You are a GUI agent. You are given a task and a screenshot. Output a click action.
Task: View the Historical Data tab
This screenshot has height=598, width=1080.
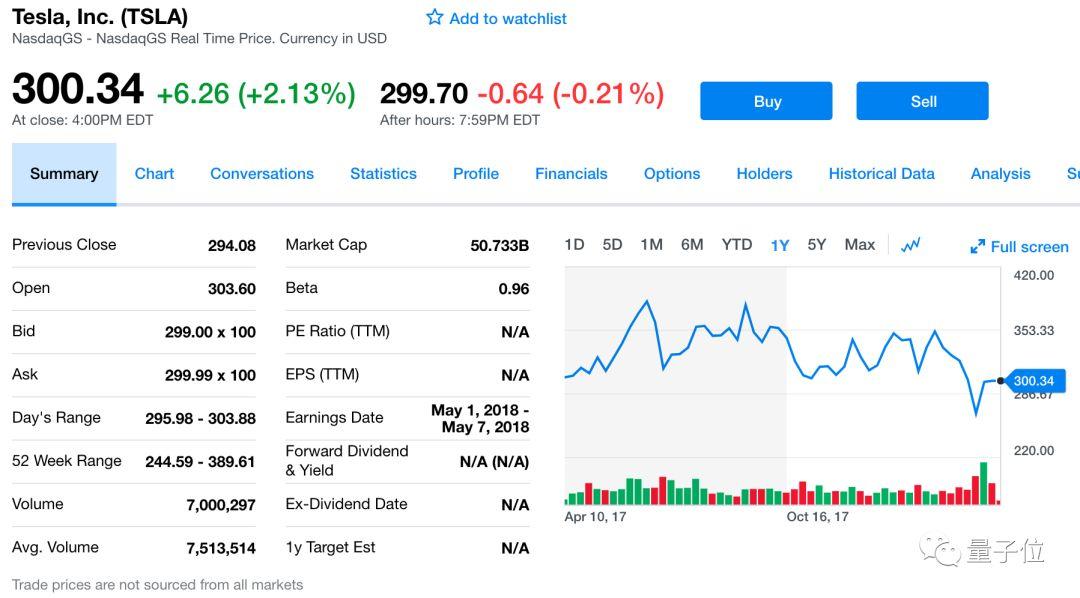click(x=881, y=173)
